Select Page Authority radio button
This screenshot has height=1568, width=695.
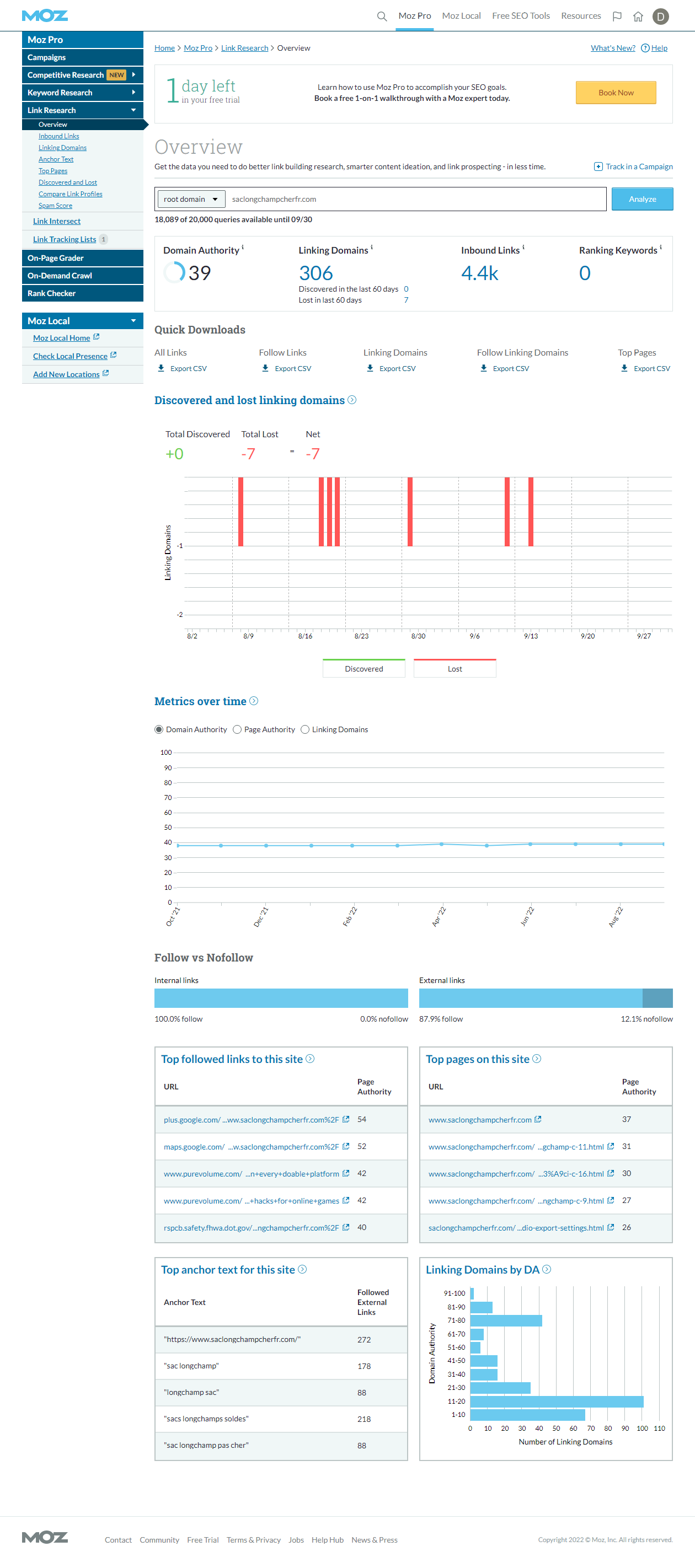[238, 729]
